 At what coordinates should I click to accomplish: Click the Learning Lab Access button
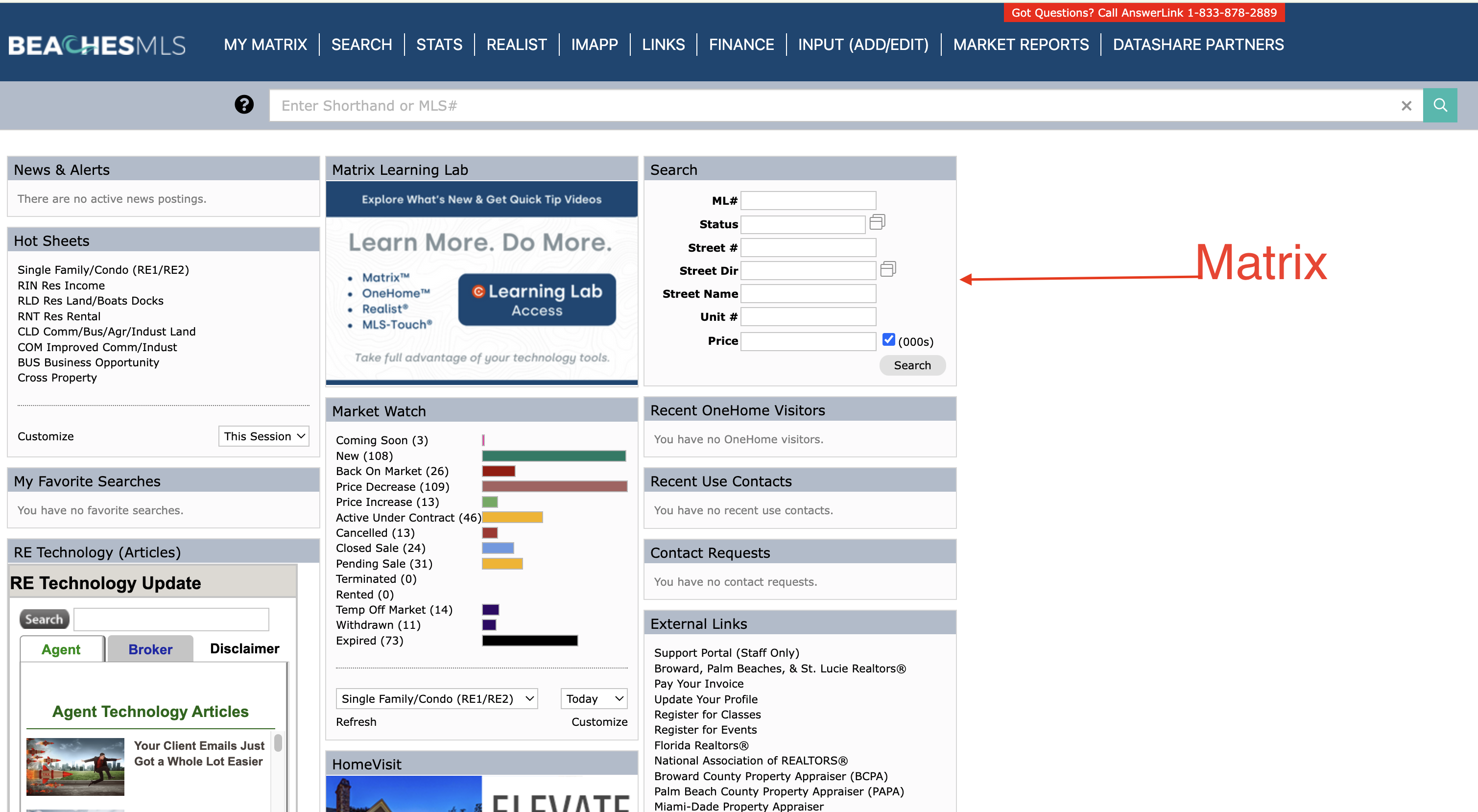click(537, 300)
